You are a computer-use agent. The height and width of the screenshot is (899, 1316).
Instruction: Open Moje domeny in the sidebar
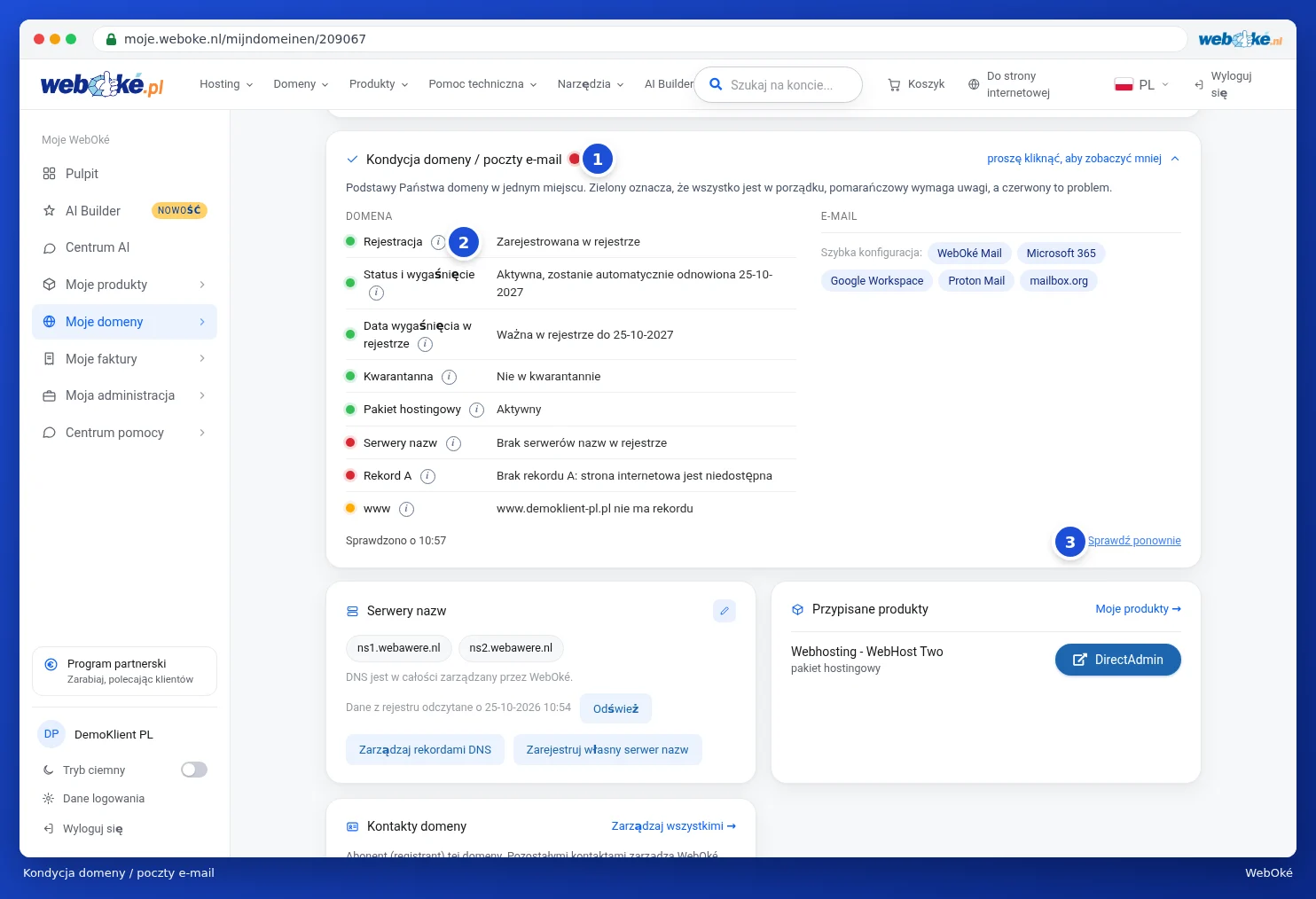point(124,322)
